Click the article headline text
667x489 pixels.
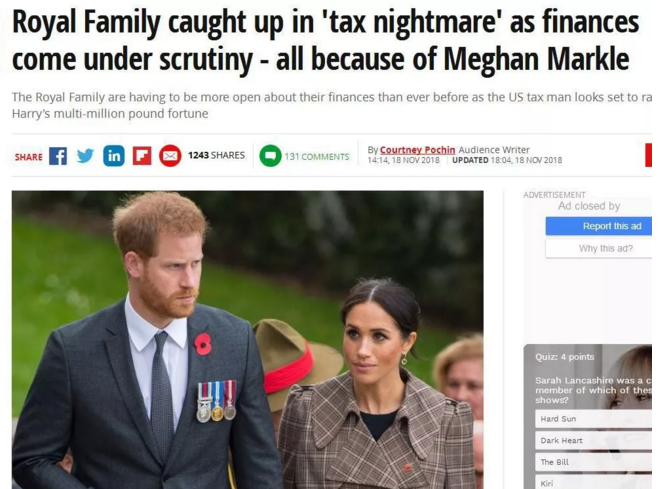tap(326, 41)
